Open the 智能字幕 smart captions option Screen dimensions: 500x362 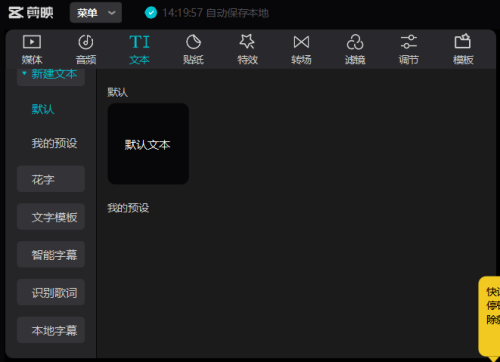tap(51, 255)
